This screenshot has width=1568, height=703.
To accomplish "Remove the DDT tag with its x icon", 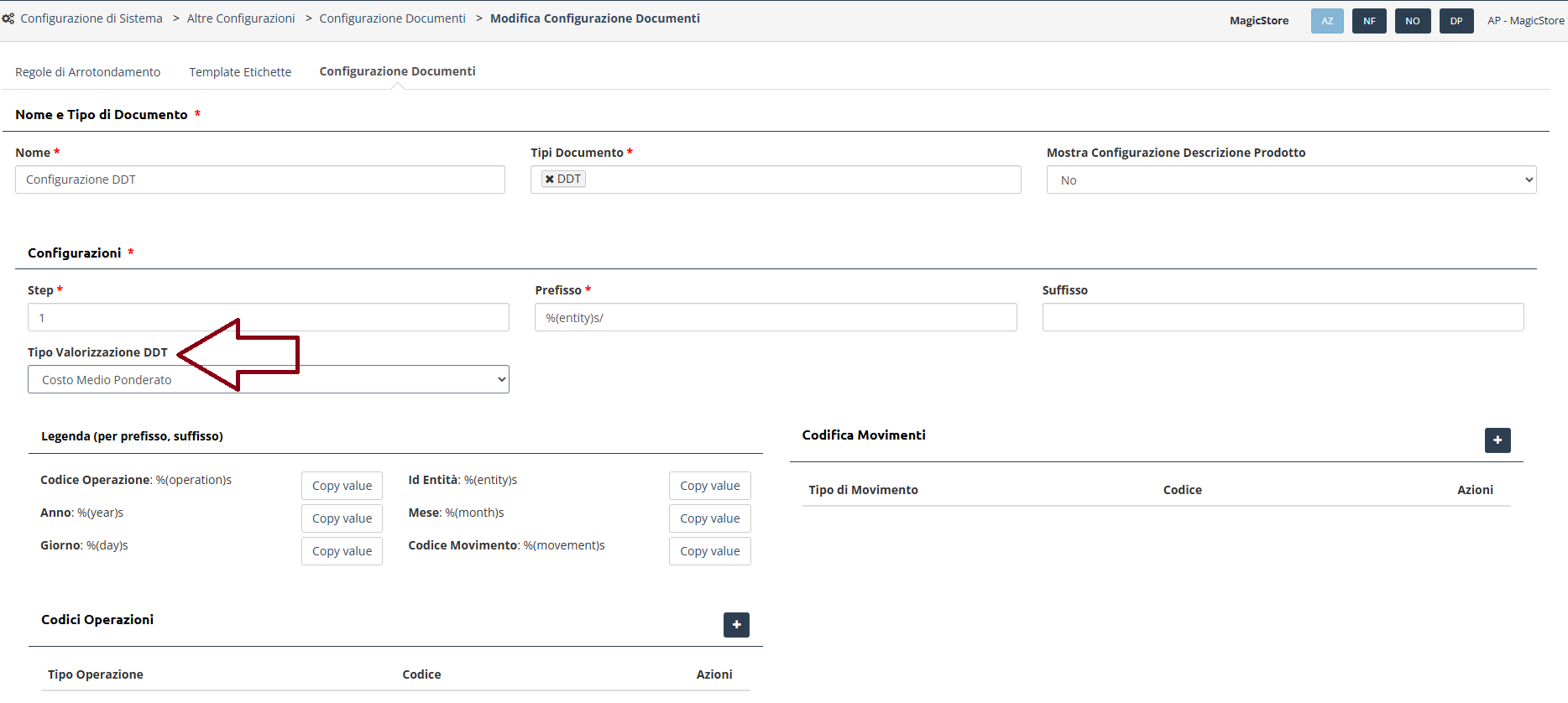I will pos(550,180).
